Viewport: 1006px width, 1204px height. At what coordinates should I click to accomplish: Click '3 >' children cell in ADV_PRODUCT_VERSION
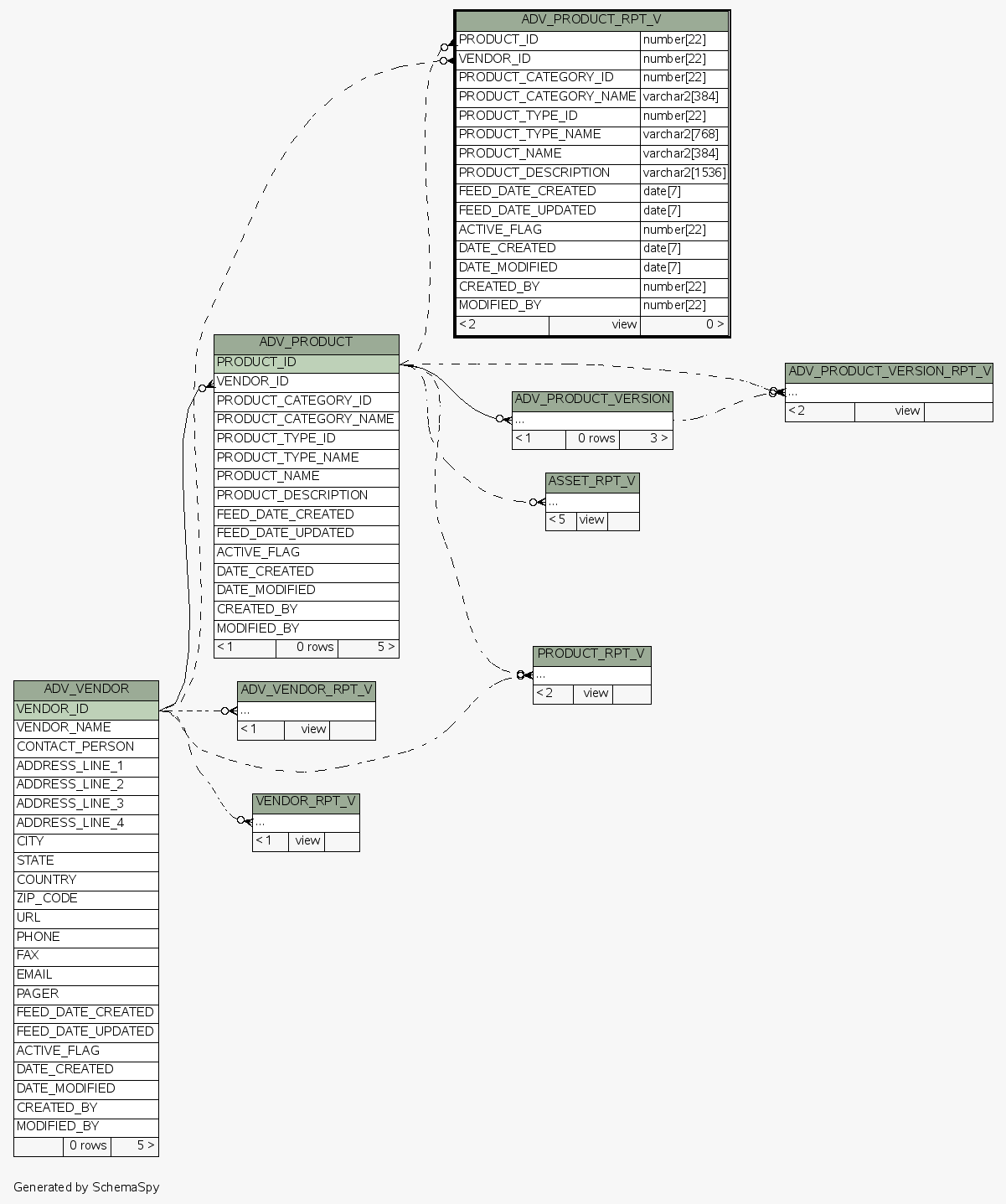pos(646,439)
